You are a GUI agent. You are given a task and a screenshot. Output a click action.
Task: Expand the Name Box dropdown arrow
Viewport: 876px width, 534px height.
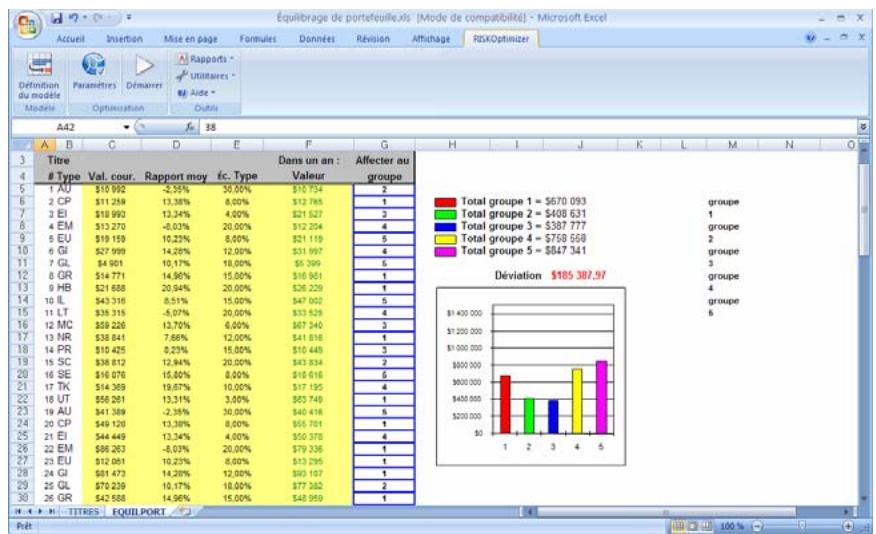click(x=126, y=127)
